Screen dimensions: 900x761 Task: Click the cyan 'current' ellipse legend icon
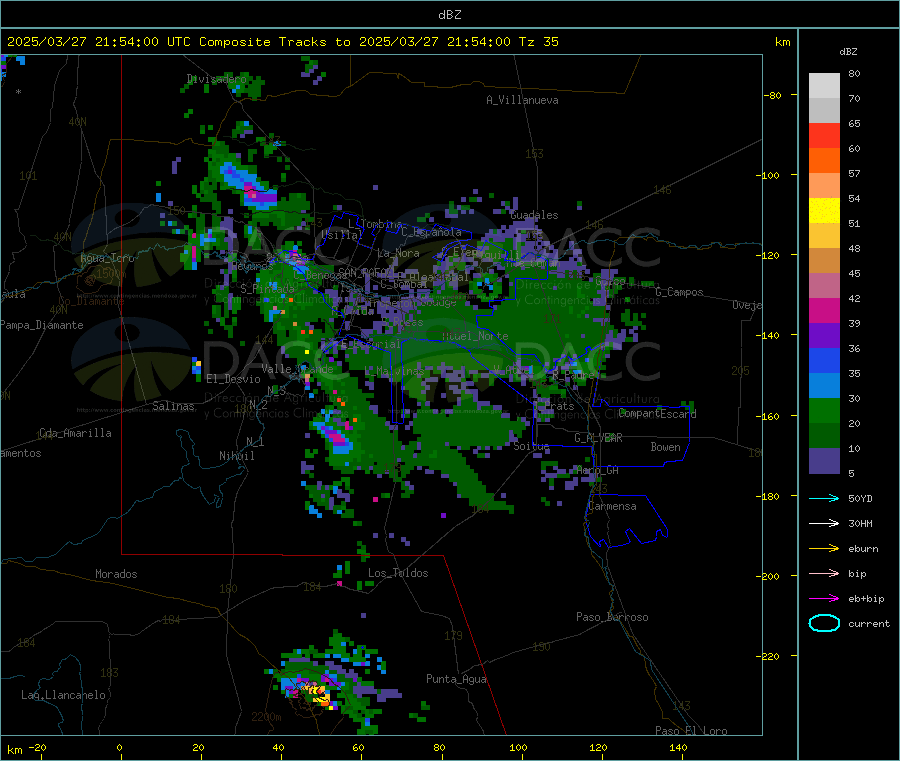[x=824, y=623]
